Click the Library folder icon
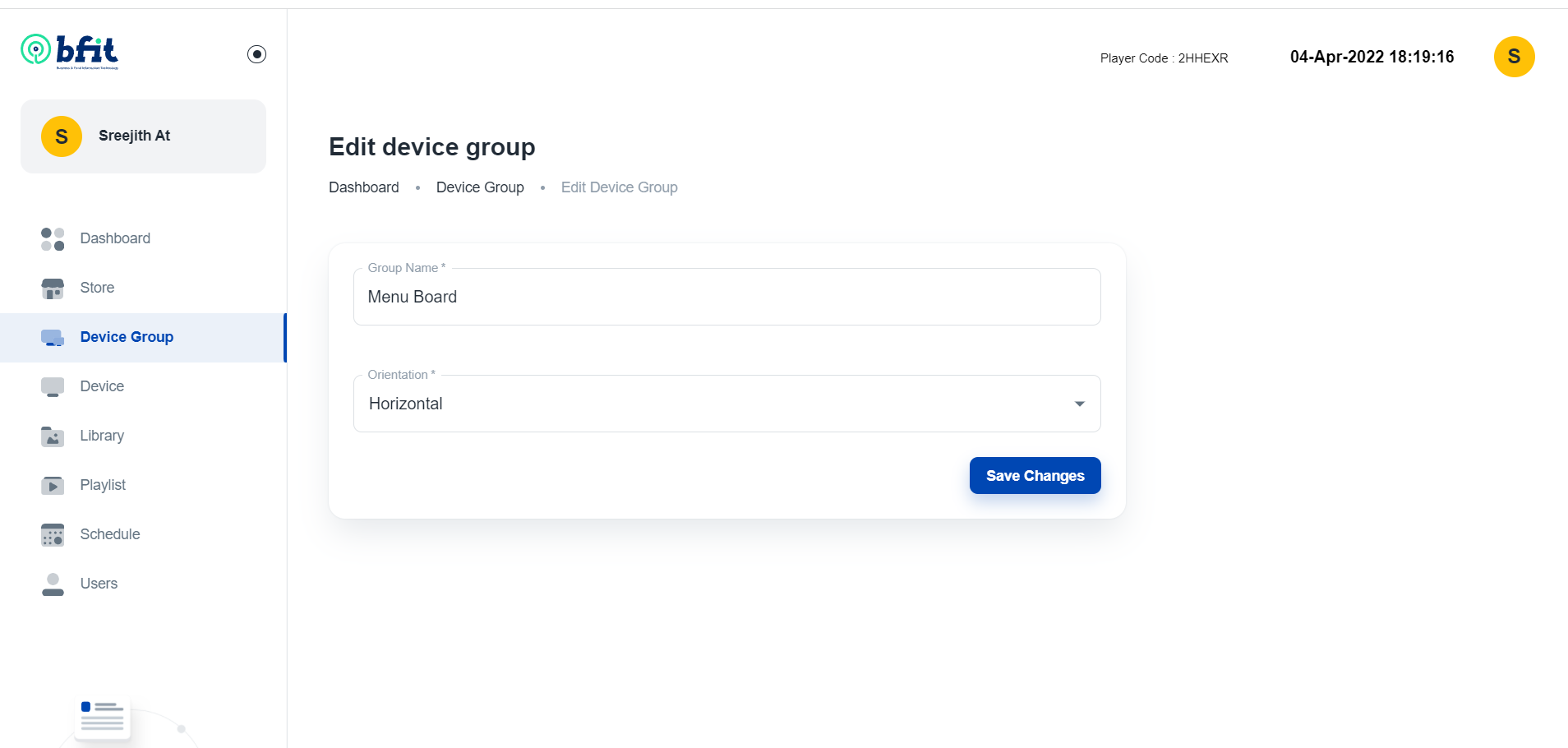This screenshot has height=748, width=1568. (53, 436)
